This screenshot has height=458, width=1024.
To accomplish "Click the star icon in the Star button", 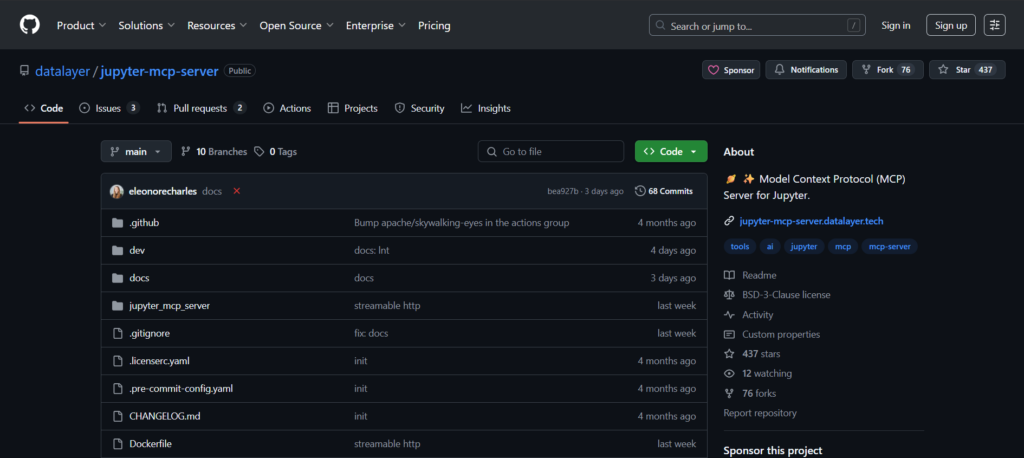I will pyautogui.click(x=943, y=70).
